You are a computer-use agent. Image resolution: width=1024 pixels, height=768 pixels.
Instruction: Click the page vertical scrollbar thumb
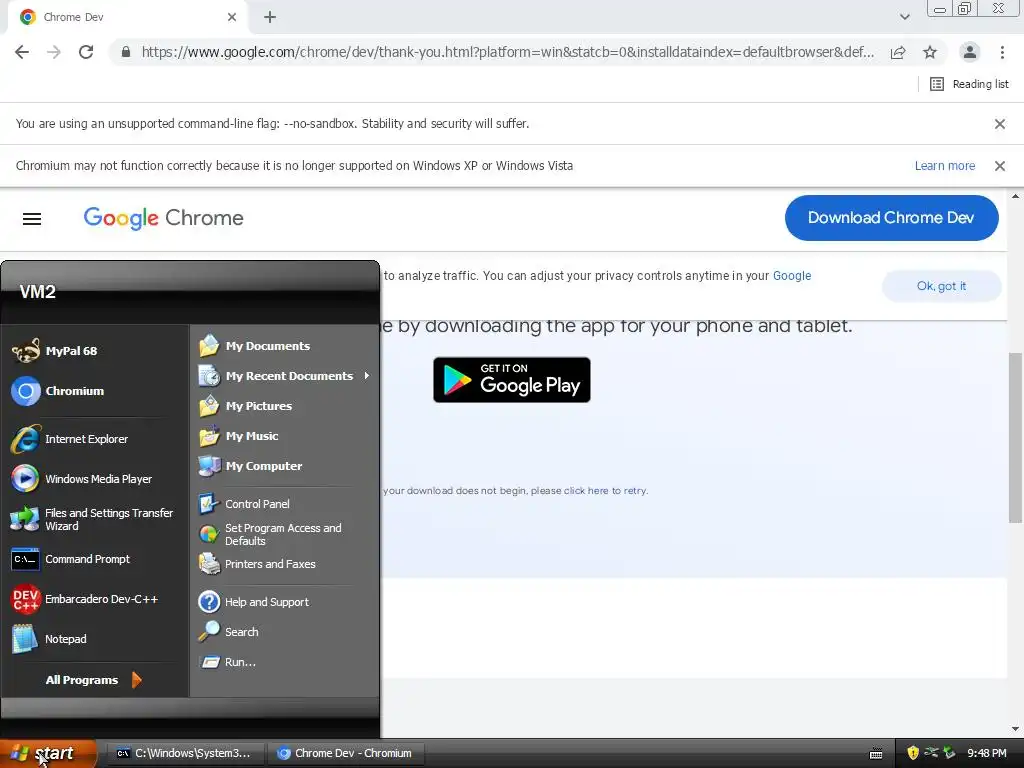coord(1015,437)
